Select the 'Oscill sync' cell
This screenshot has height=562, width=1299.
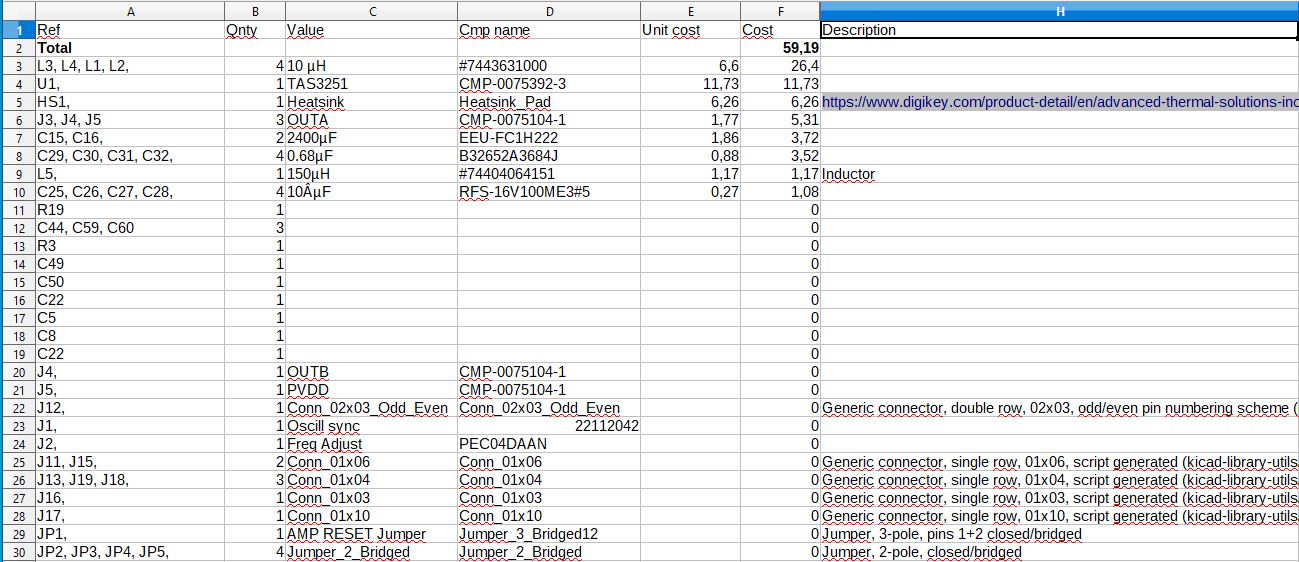[x=371, y=426]
